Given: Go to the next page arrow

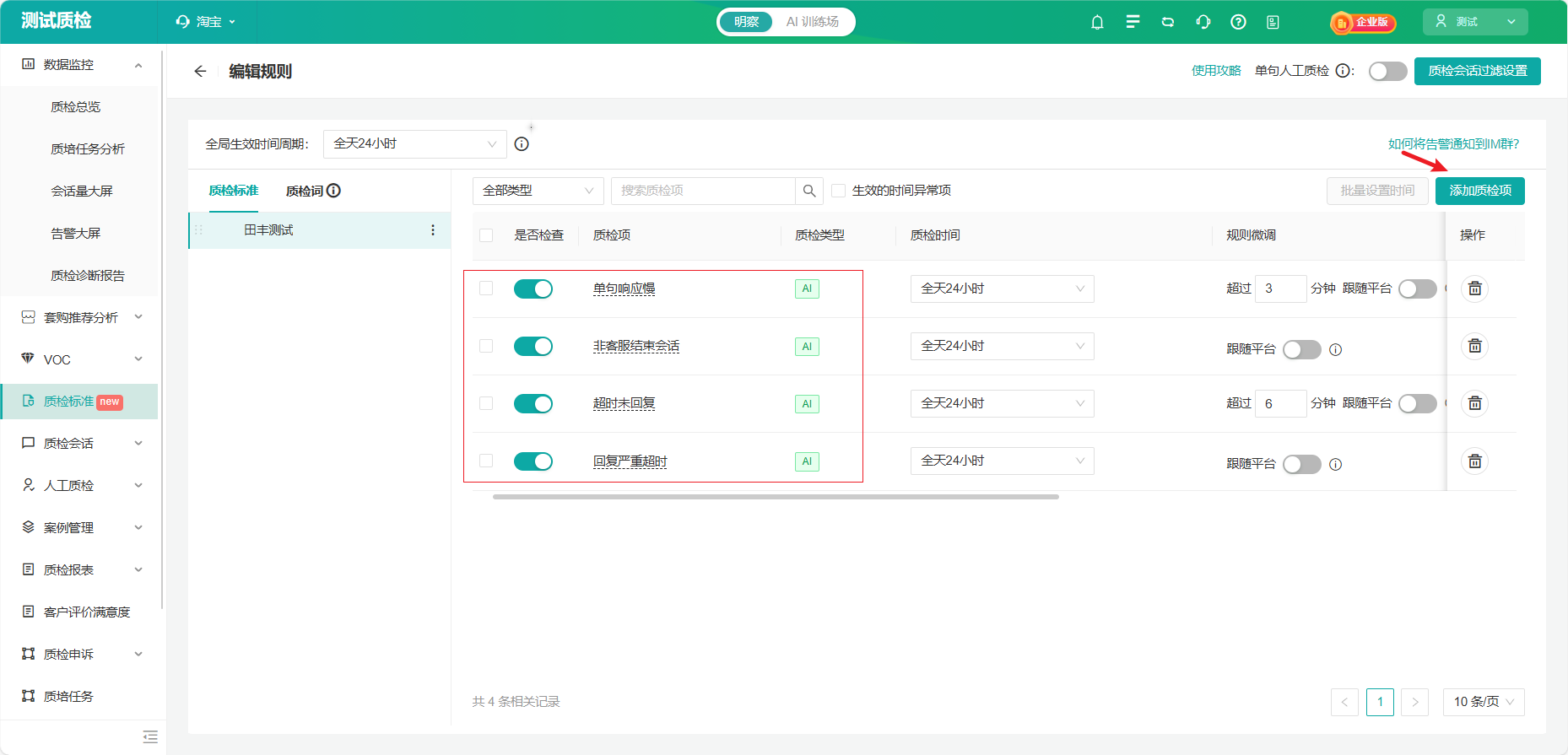Looking at the screenshot, I should [x=1415, y=702].
